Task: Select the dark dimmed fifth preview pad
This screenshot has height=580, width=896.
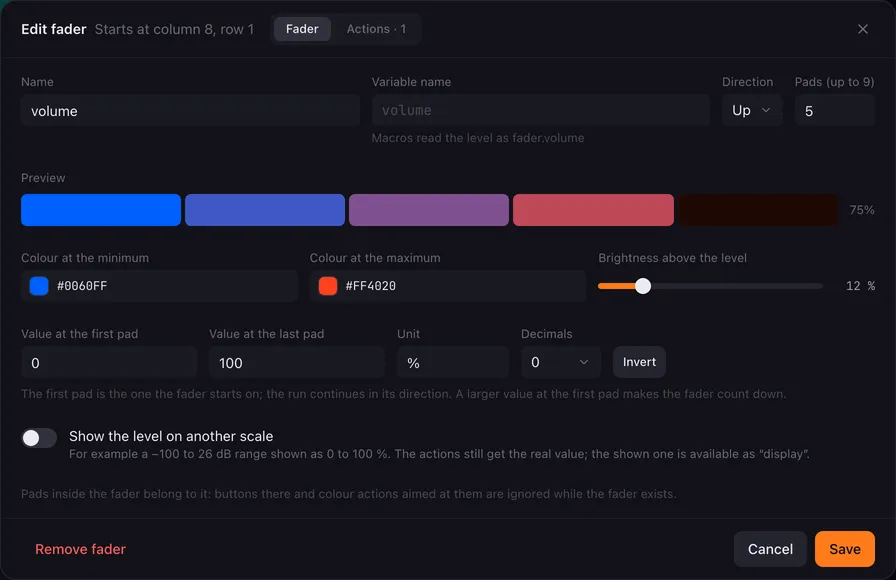Action: (758, 210)
